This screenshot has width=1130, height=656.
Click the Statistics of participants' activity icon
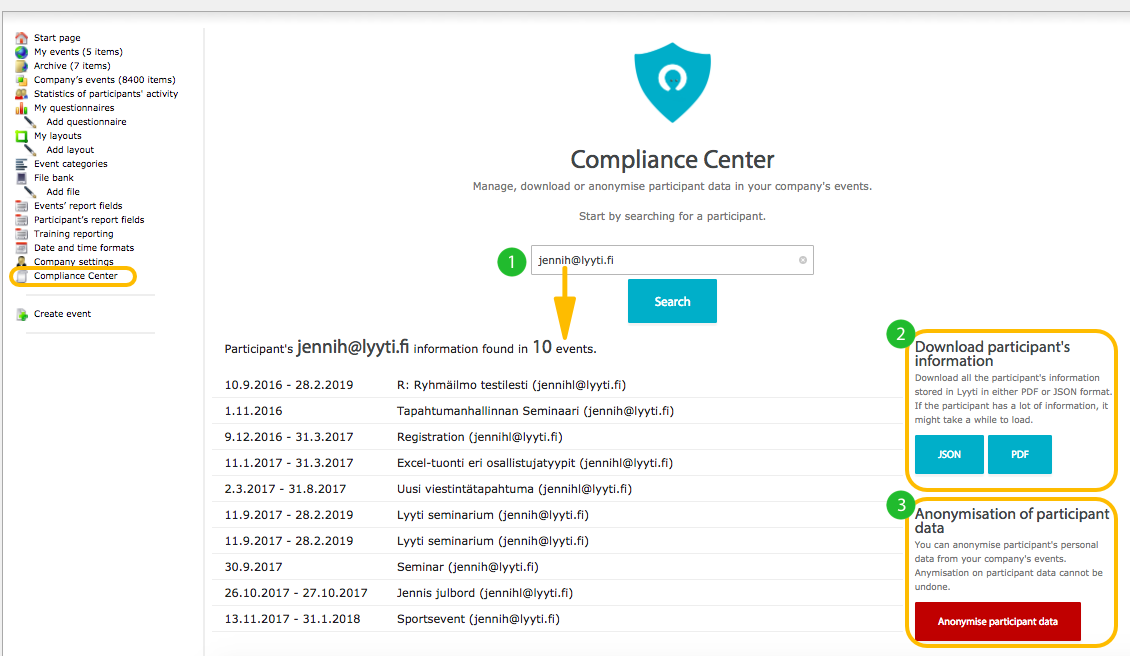22,94
